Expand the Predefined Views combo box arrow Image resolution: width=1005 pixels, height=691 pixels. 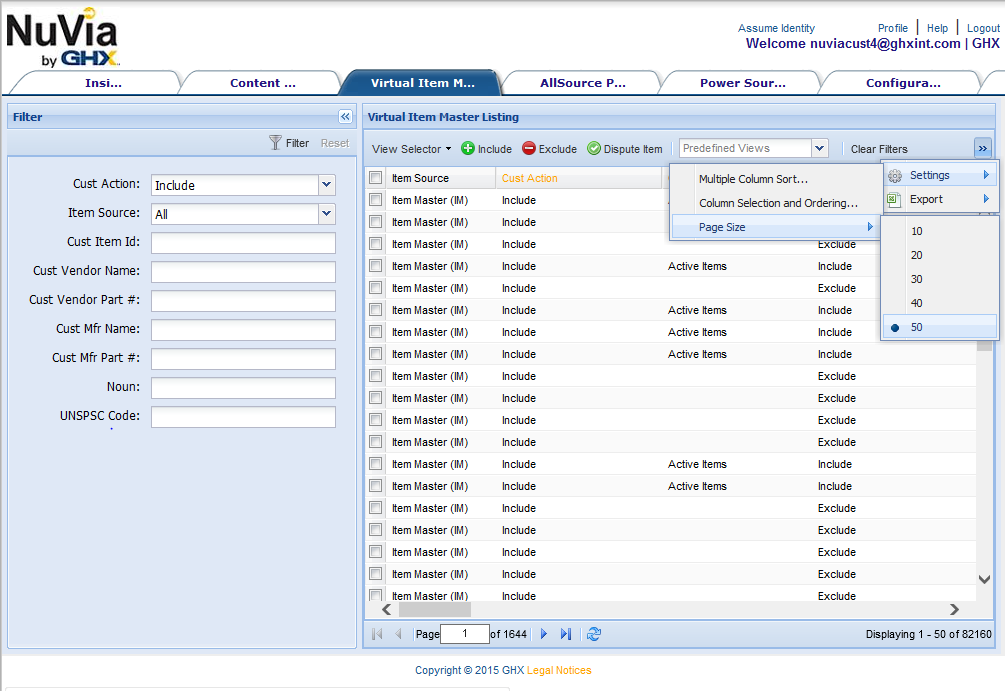(x=819, y=148)
